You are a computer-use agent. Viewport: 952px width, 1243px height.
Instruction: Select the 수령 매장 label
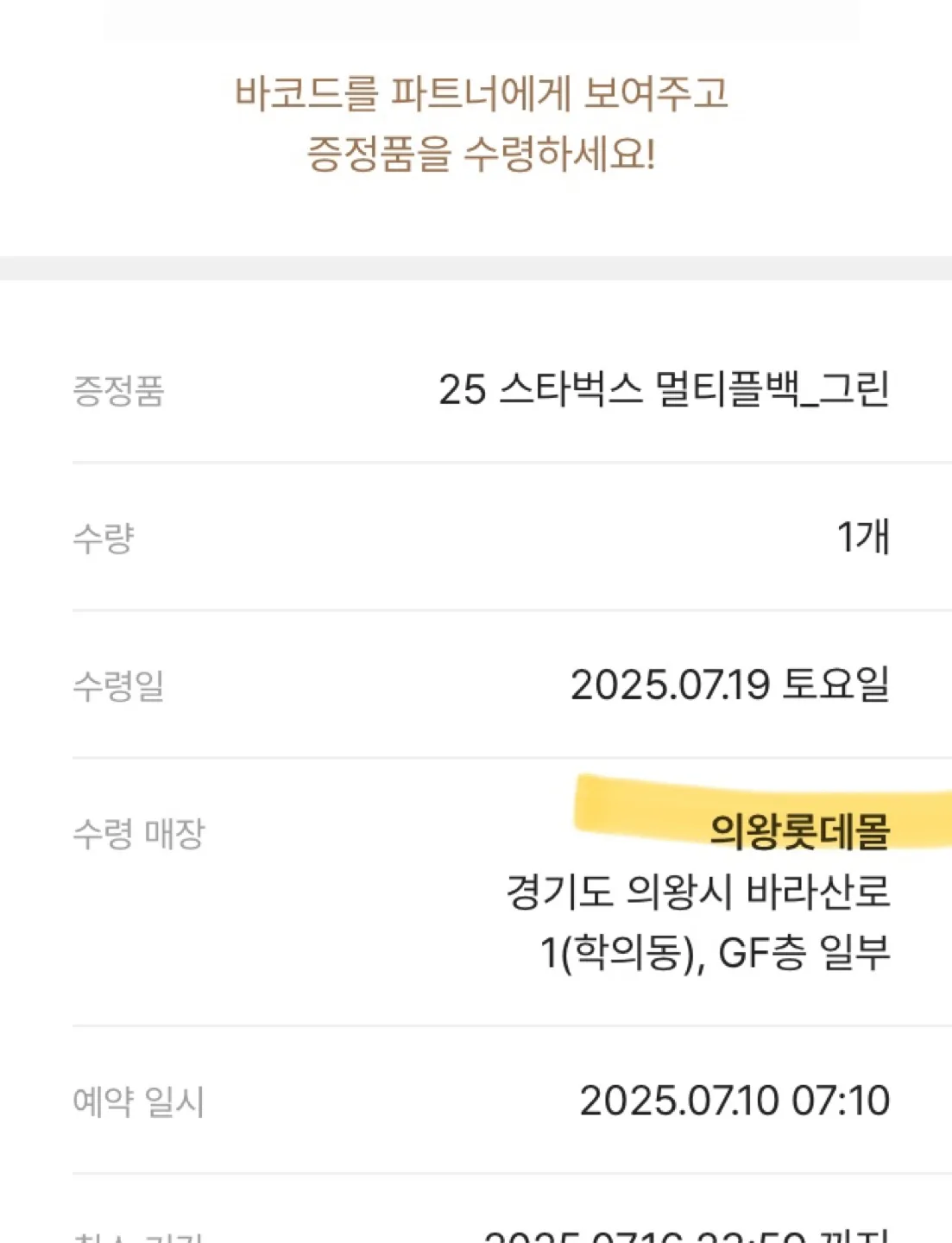(139, 833)
